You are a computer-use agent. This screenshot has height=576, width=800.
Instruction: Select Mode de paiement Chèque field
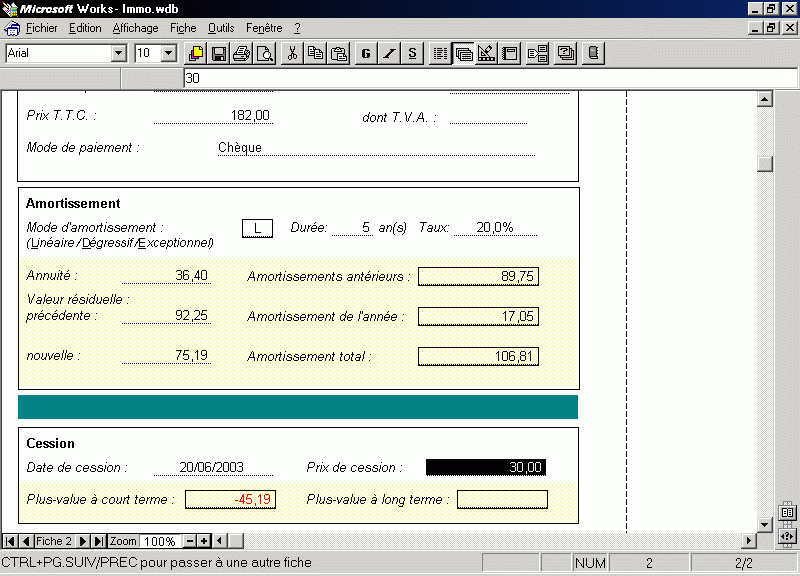coord(377,147)
